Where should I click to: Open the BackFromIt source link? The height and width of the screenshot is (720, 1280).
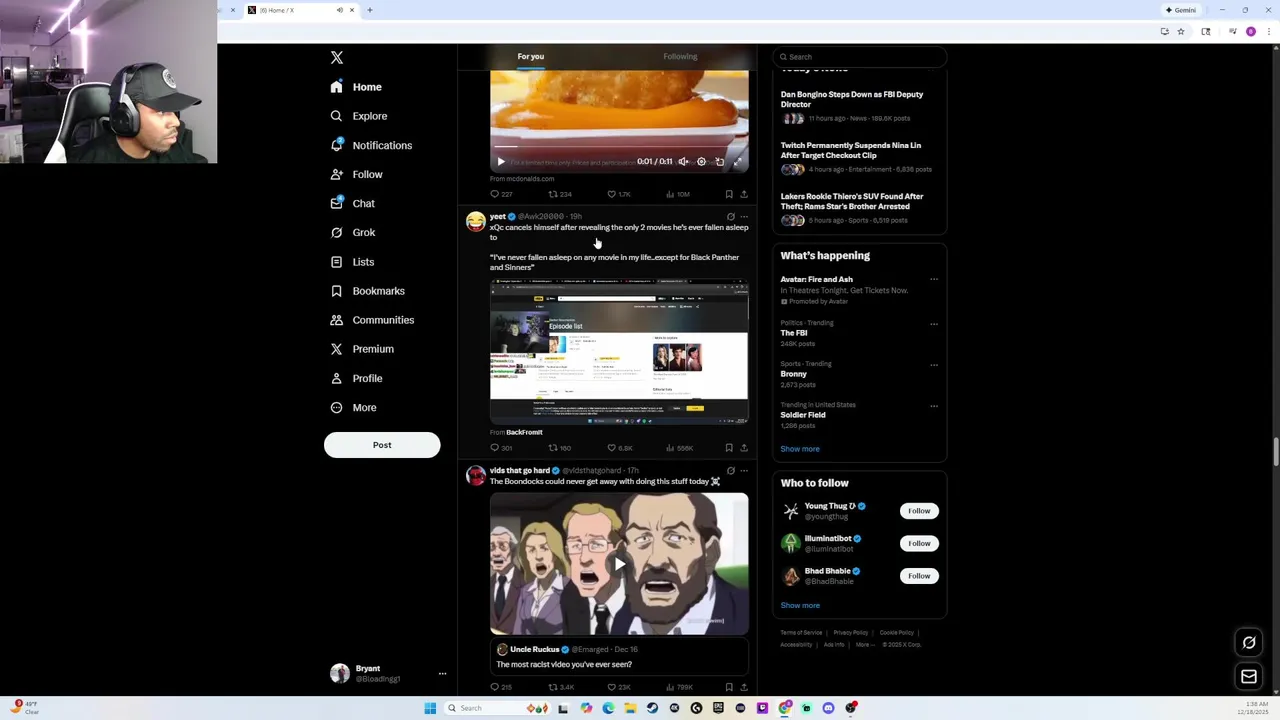(x=524, y=432)
